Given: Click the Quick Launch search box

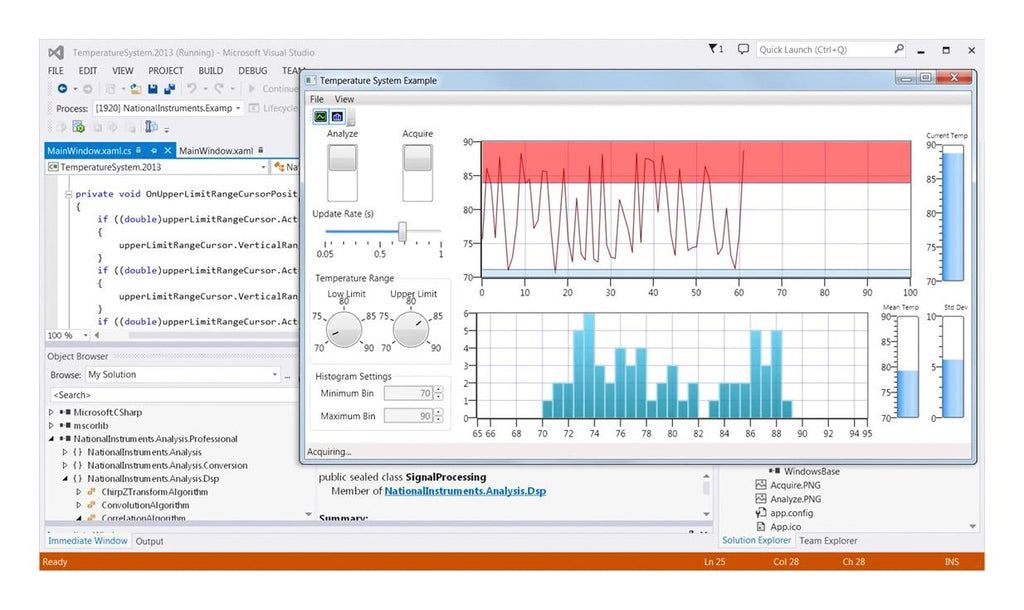Looking at the screenshot, I should click(x=831, y=50).
